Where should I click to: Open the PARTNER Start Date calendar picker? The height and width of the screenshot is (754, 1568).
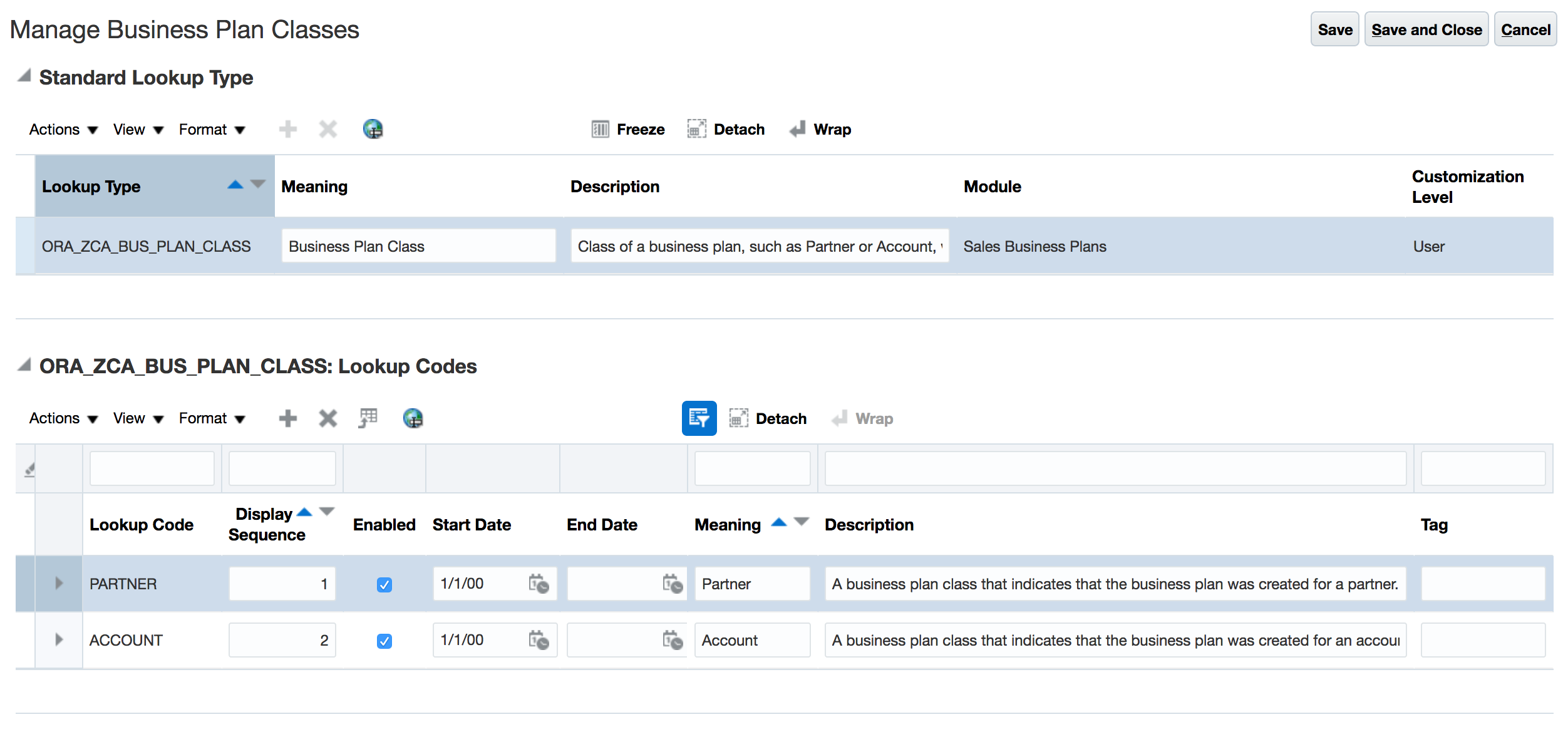click(539, 584)
